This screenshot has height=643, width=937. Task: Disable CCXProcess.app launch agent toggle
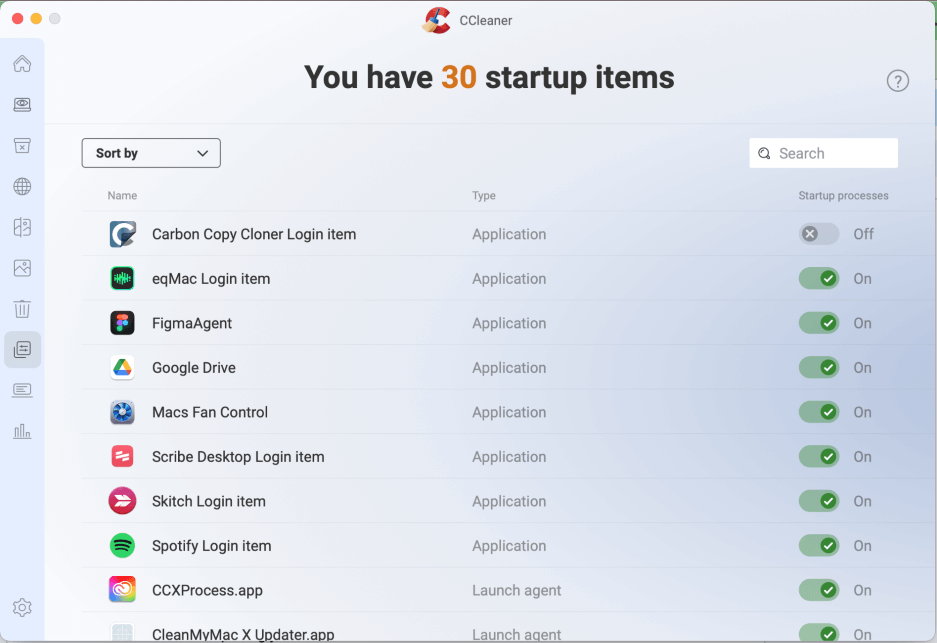point(819,590)
